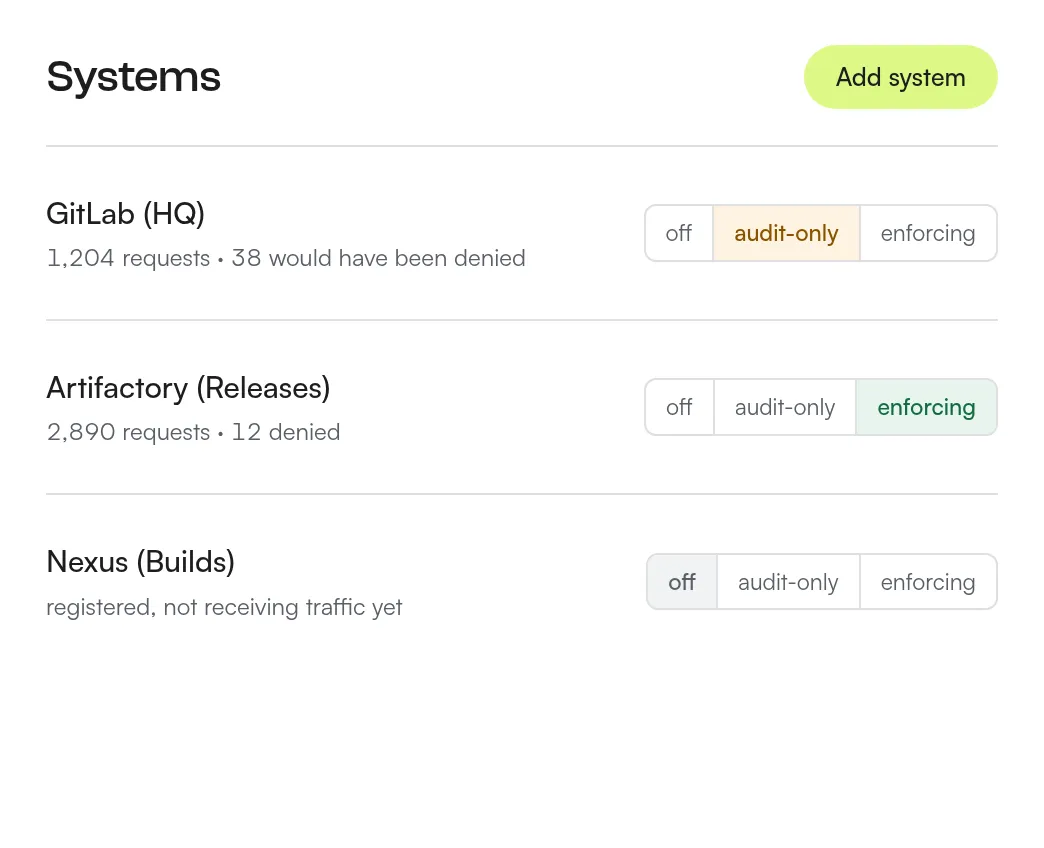Image resolution: width=1044 pixels, height=848 pixels.
Task: Click GitLab's 38 would have been denied stat
Action: point(378,258)
